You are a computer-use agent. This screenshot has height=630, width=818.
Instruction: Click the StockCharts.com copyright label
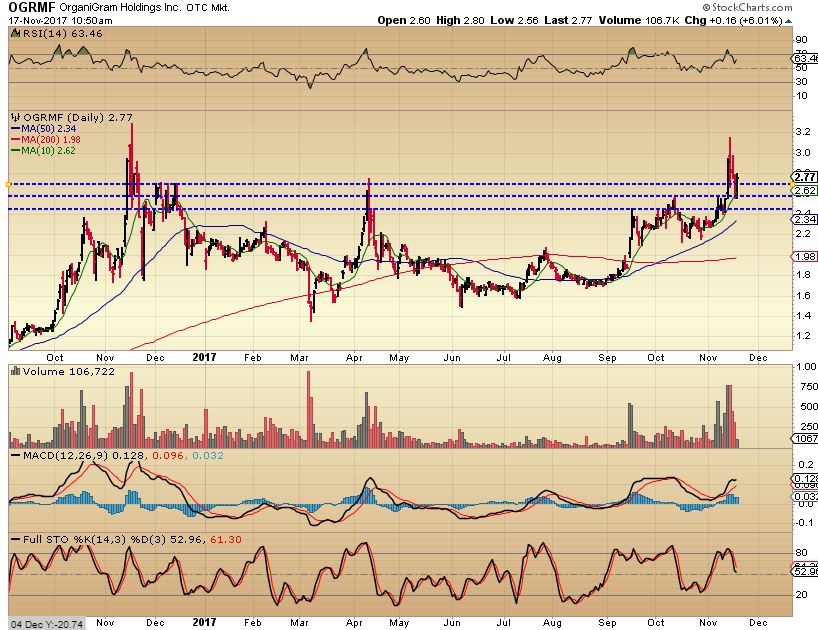tap(747, 7)
